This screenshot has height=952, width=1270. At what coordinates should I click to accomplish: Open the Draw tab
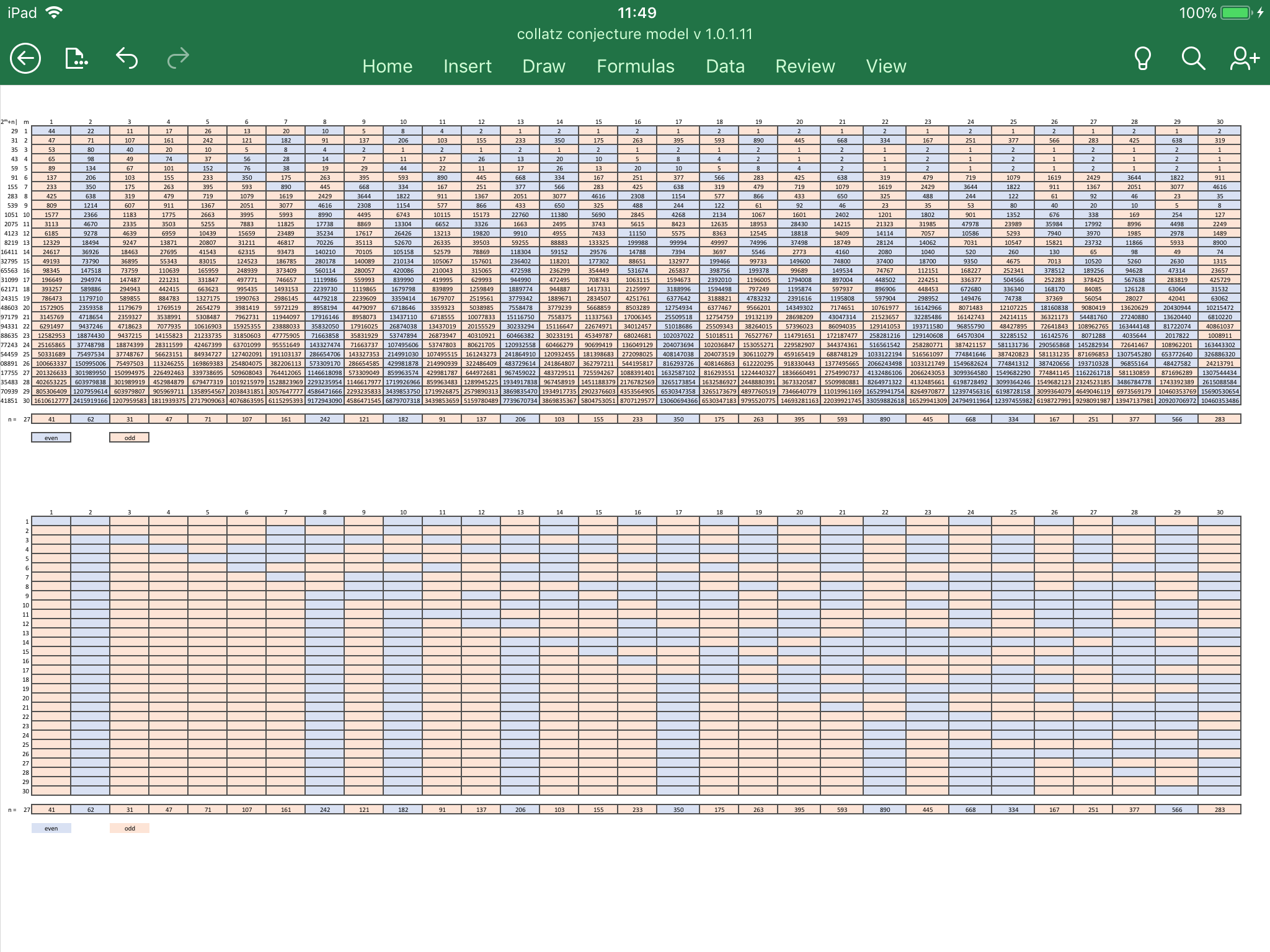pos(543,66)
